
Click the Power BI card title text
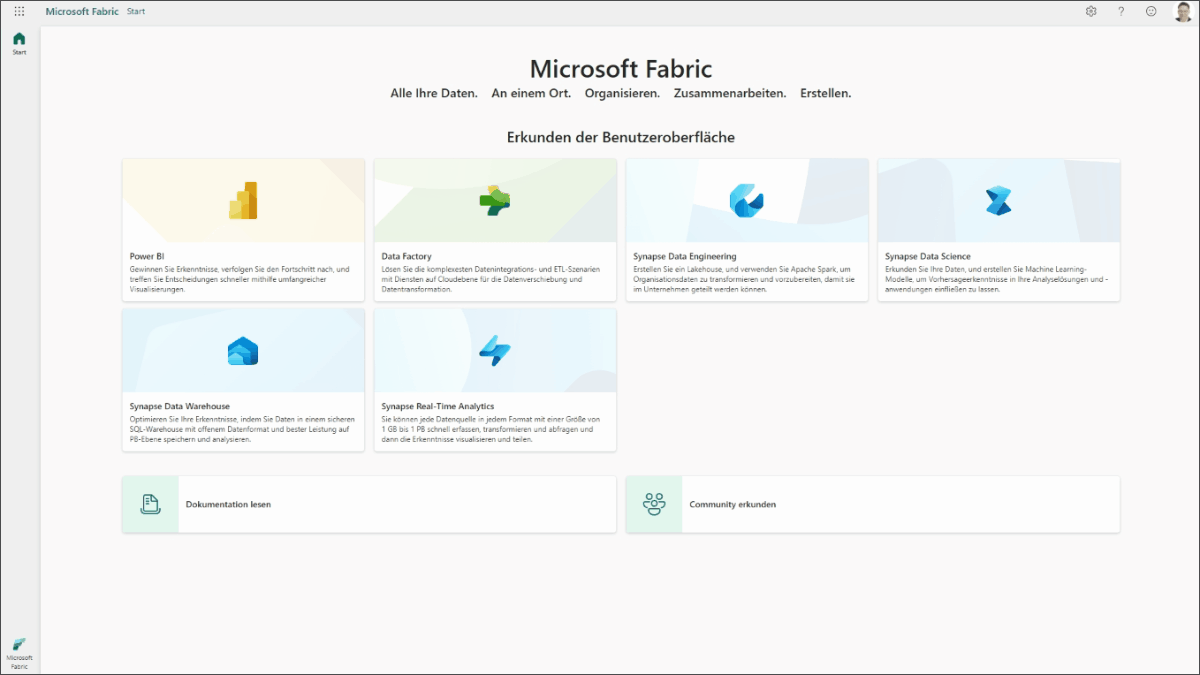pyautogui.click(x=146, y=257)
